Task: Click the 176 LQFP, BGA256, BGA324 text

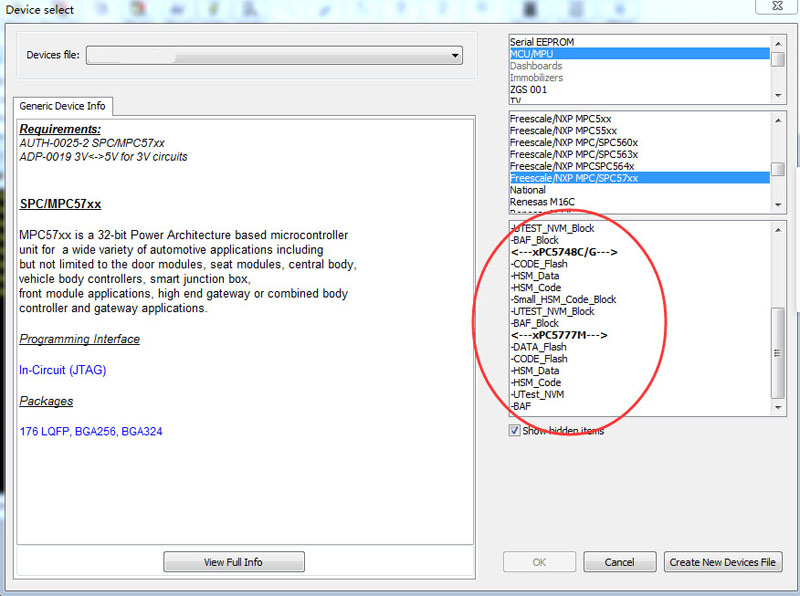Action: [x=91, y=431]
